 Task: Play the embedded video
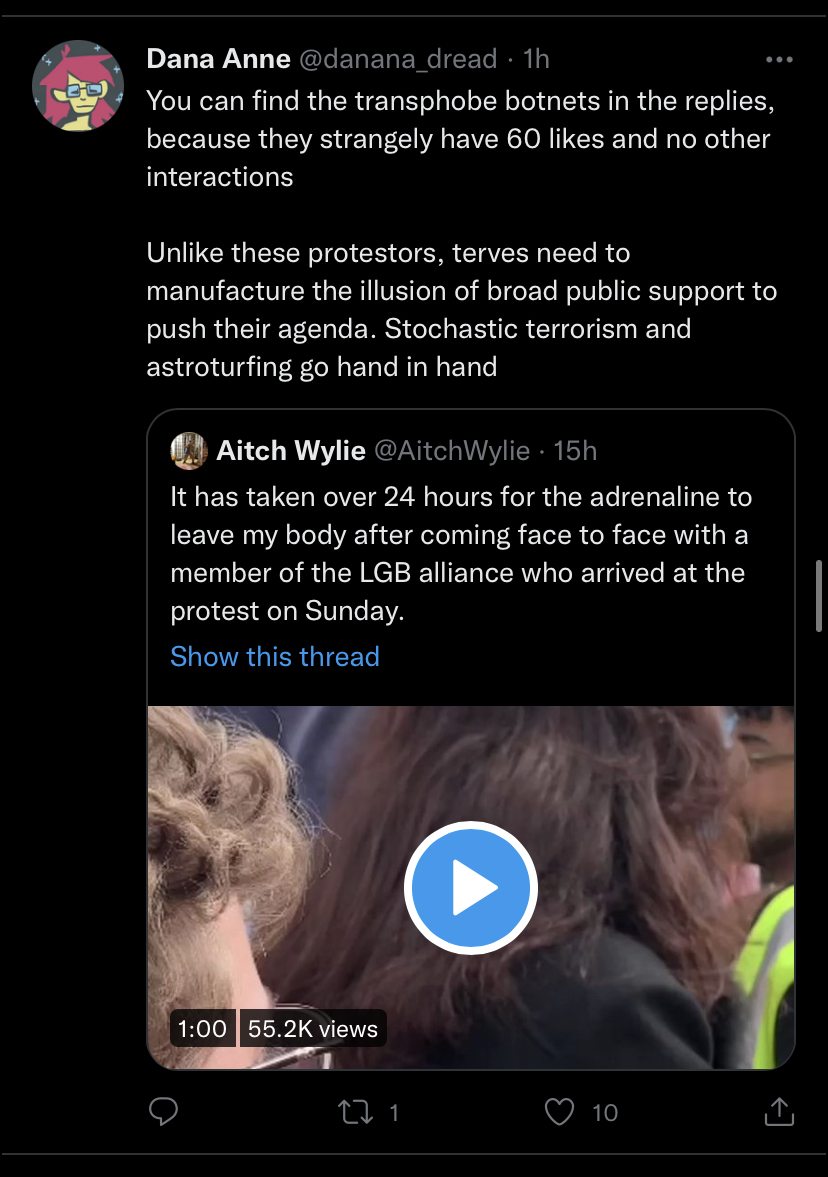coord(471,887)
